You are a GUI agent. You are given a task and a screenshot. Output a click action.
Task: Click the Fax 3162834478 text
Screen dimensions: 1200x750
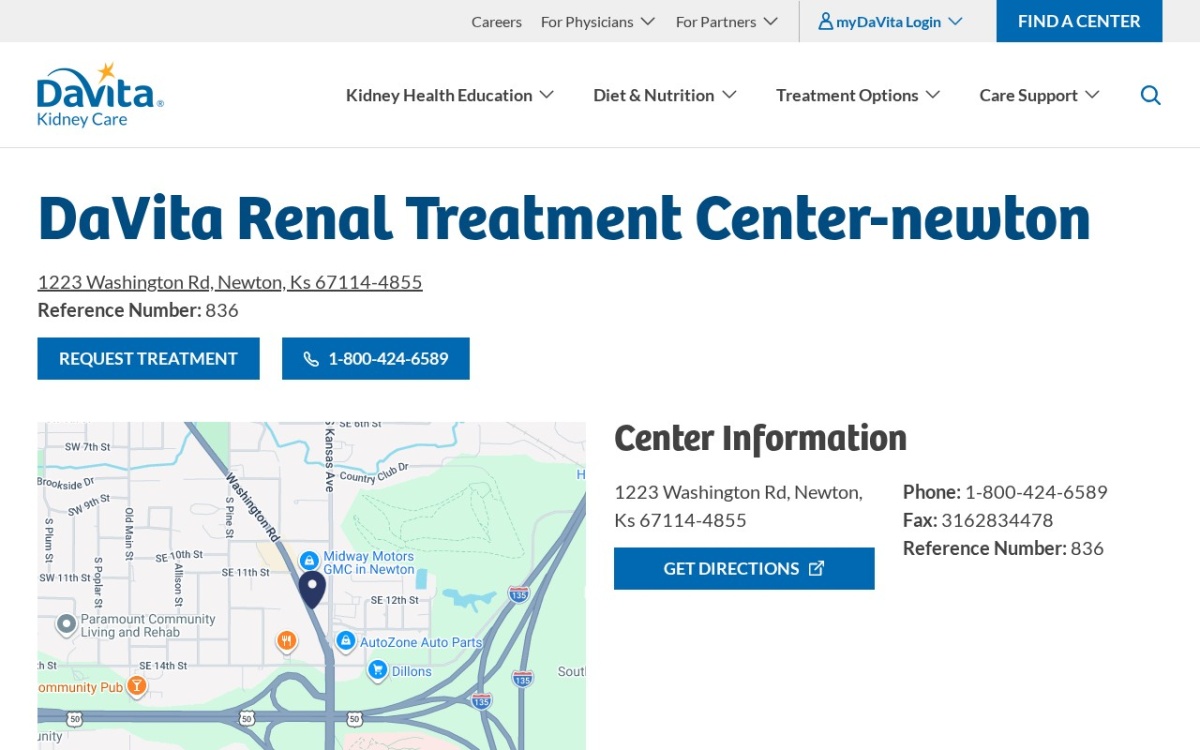(x=978, y=520)
